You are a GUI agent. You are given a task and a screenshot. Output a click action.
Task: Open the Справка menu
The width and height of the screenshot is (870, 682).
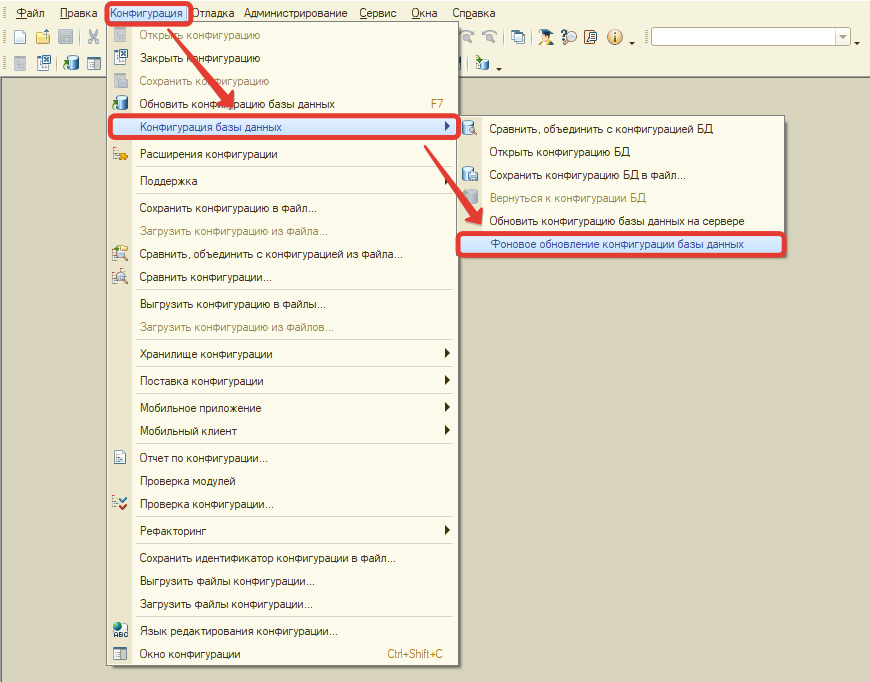pyautogui.click(x=474, y=13)
